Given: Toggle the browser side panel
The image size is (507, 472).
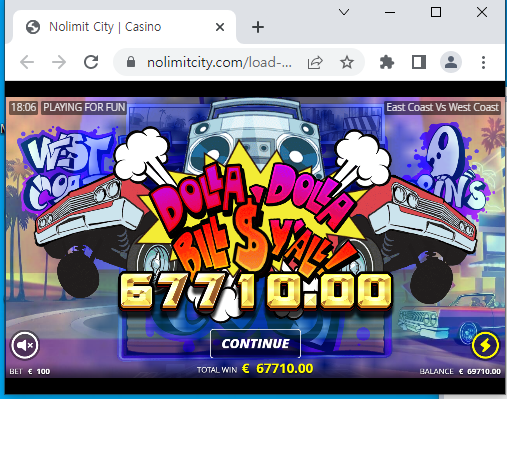Looking at the screenshot, I should pyautogui.click(x=419, y=62).
